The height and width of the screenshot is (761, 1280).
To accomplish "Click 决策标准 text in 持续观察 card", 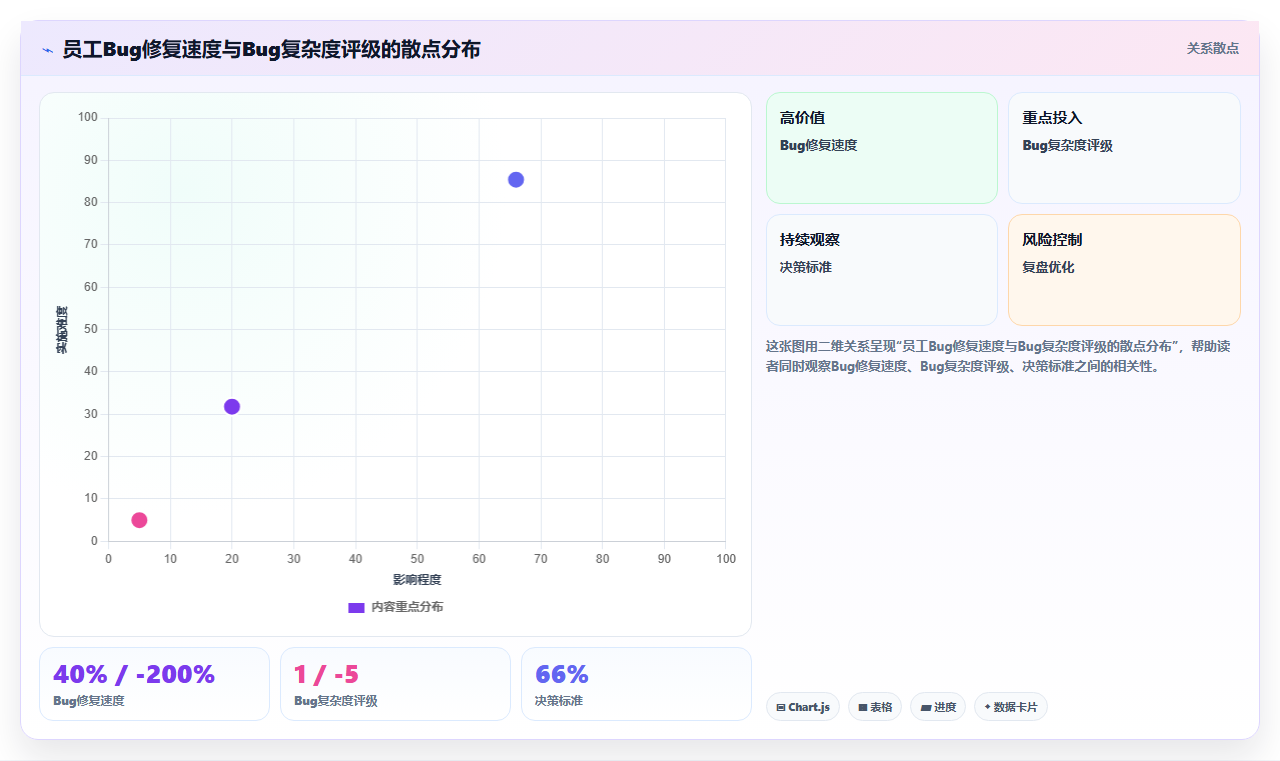I will [806, 267].
